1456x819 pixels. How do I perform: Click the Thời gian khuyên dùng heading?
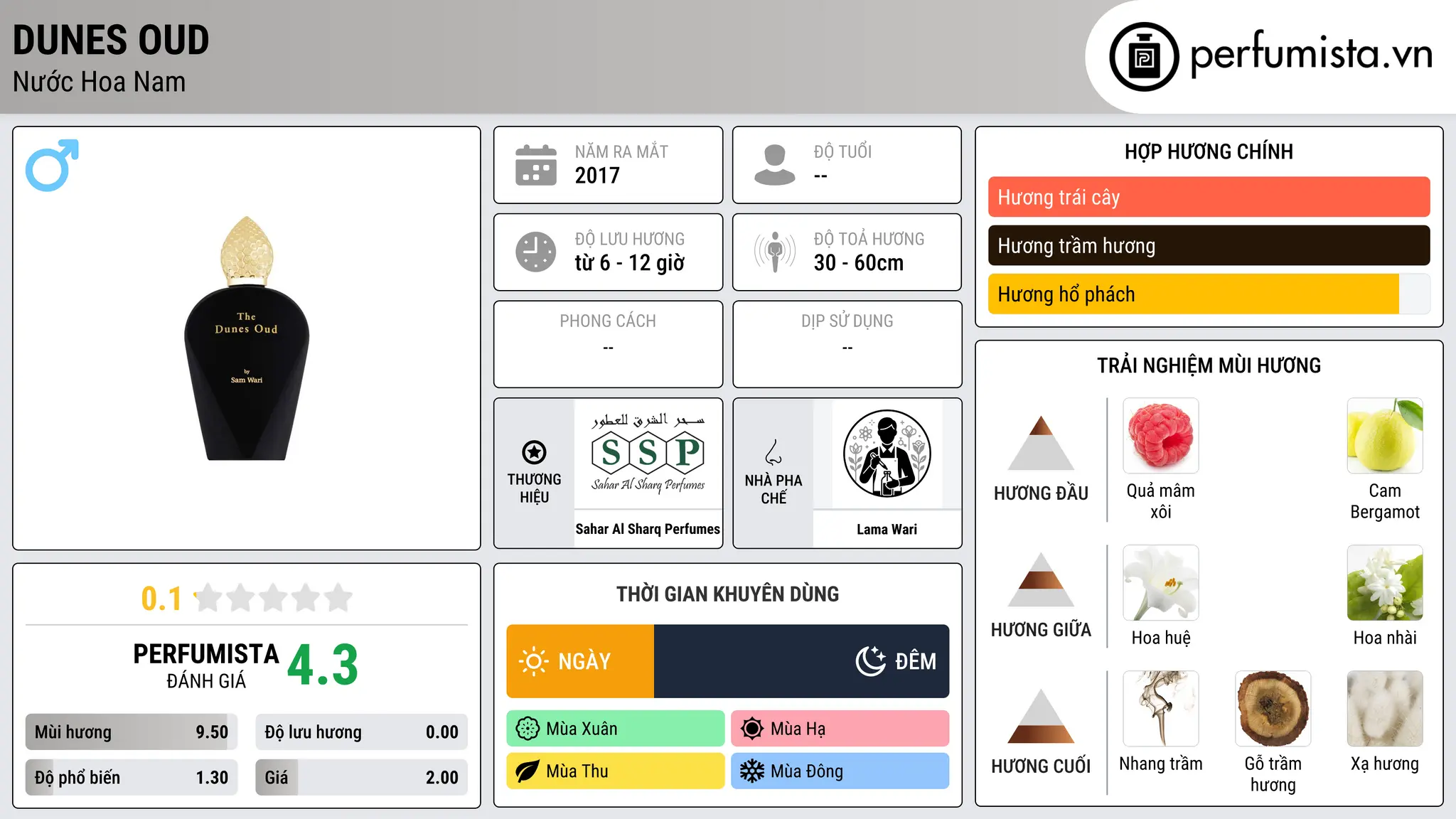727,594
